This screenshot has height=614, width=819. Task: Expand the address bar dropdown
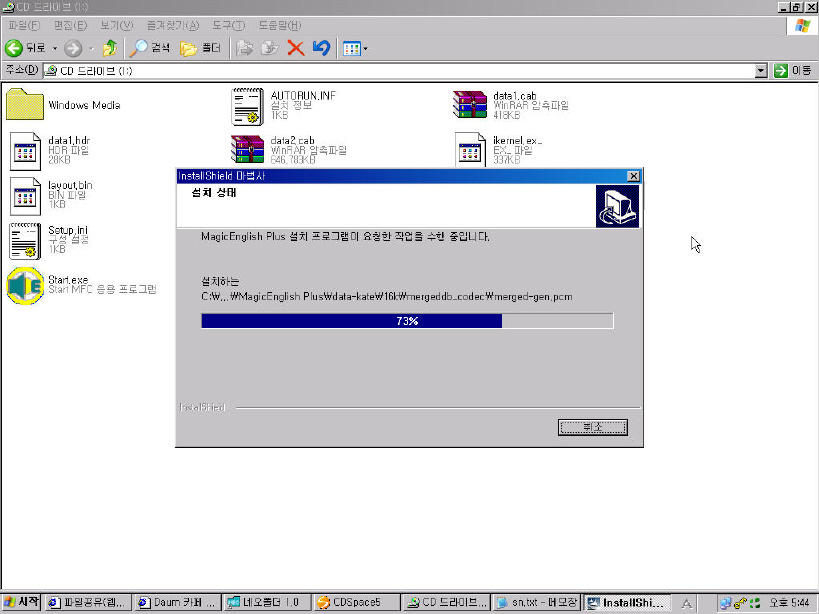coord(761,71)
